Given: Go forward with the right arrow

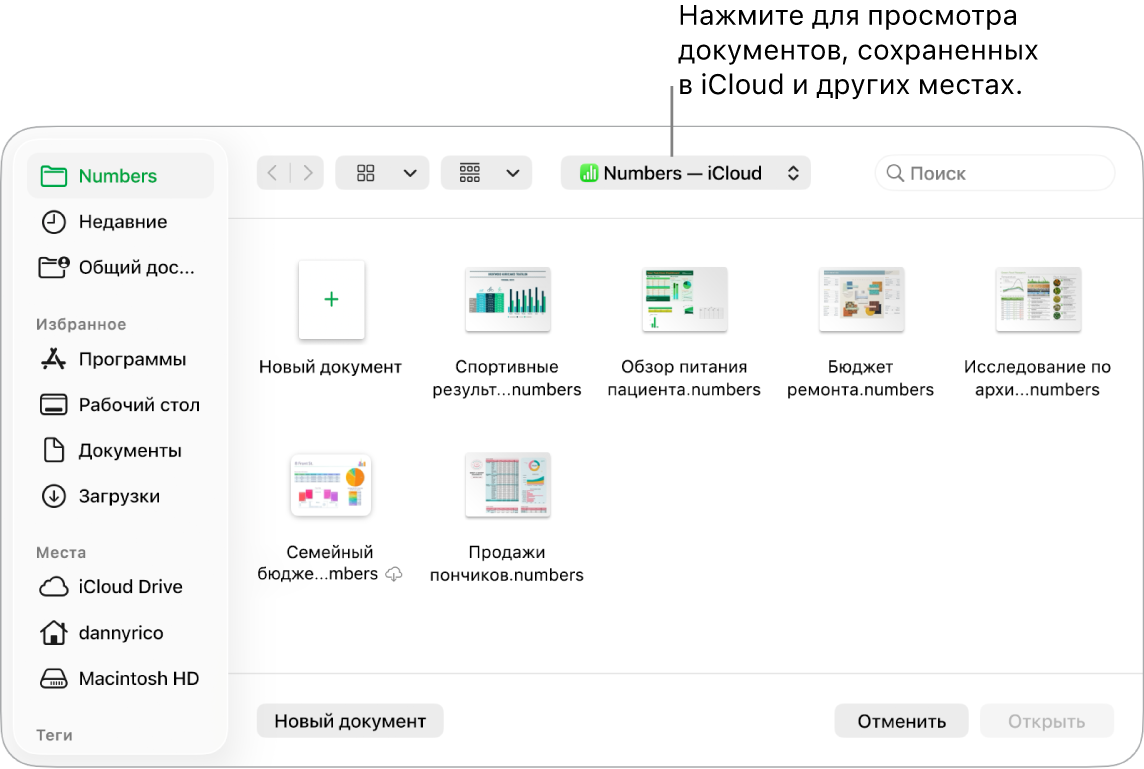Looking at the screenshot, I should pos(308,173).
